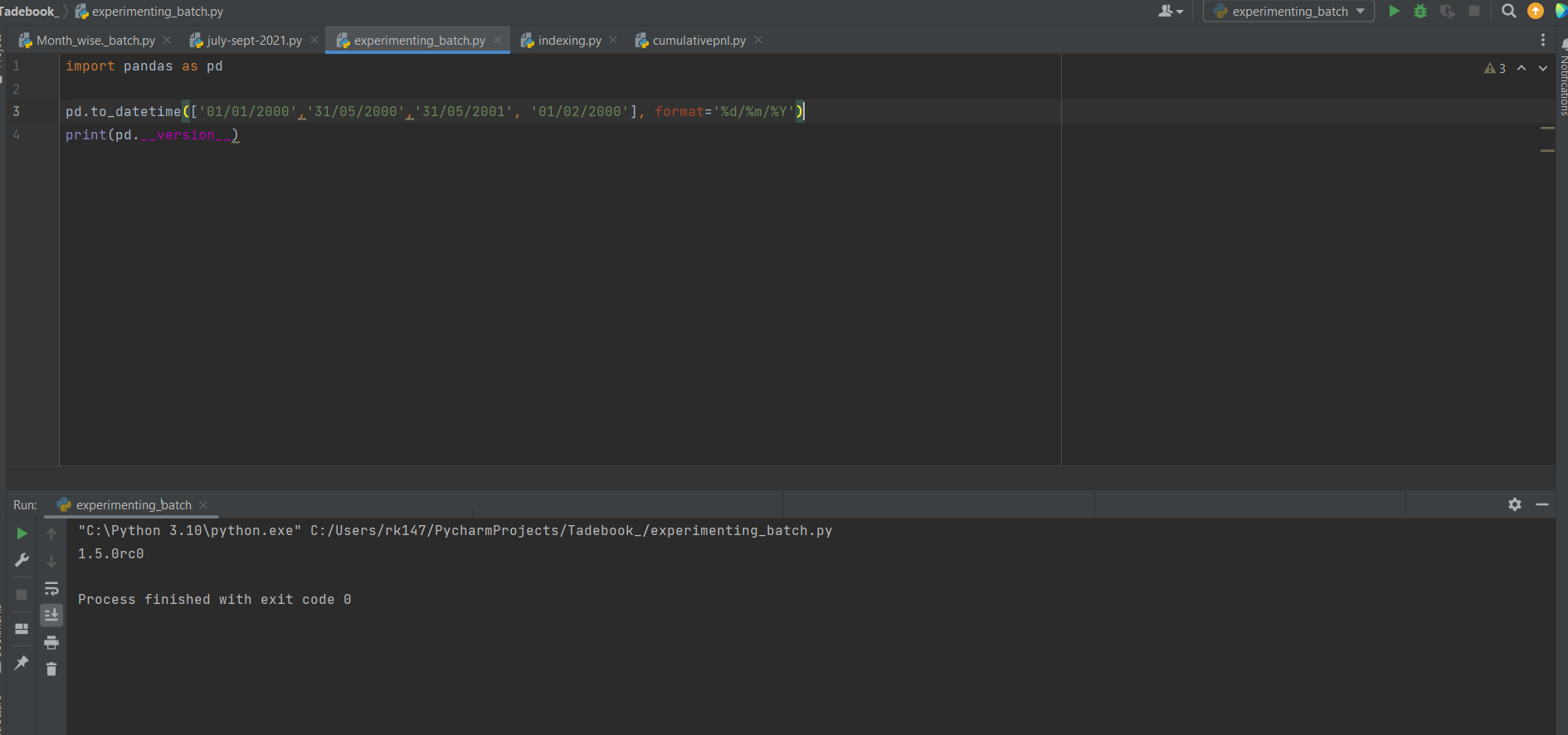Close cumulativepnl.py tab
Image resolution: width=1568 pixels, height=735 pixels.
pyautogui.click(x=758, y=40)
